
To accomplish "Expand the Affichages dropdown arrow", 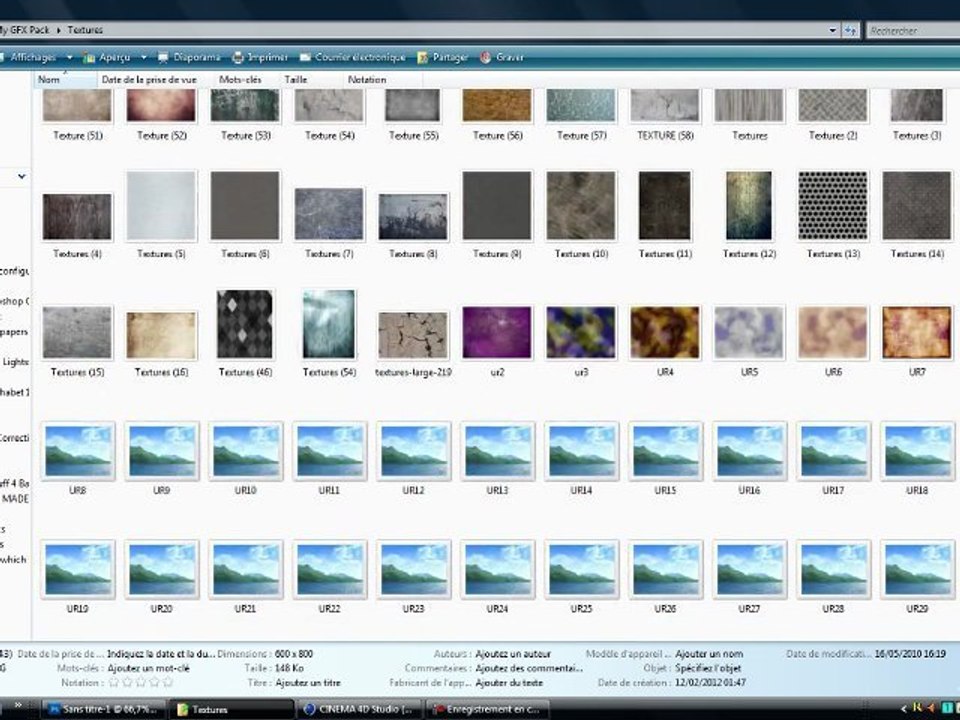I will point(69,57).
